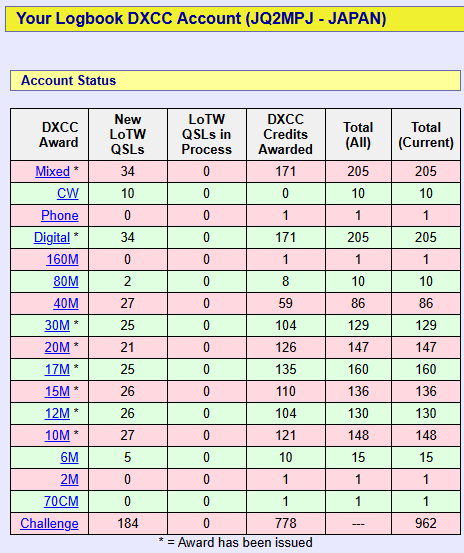Open the 160M band link
464x553 pixels.
[62, 260]
